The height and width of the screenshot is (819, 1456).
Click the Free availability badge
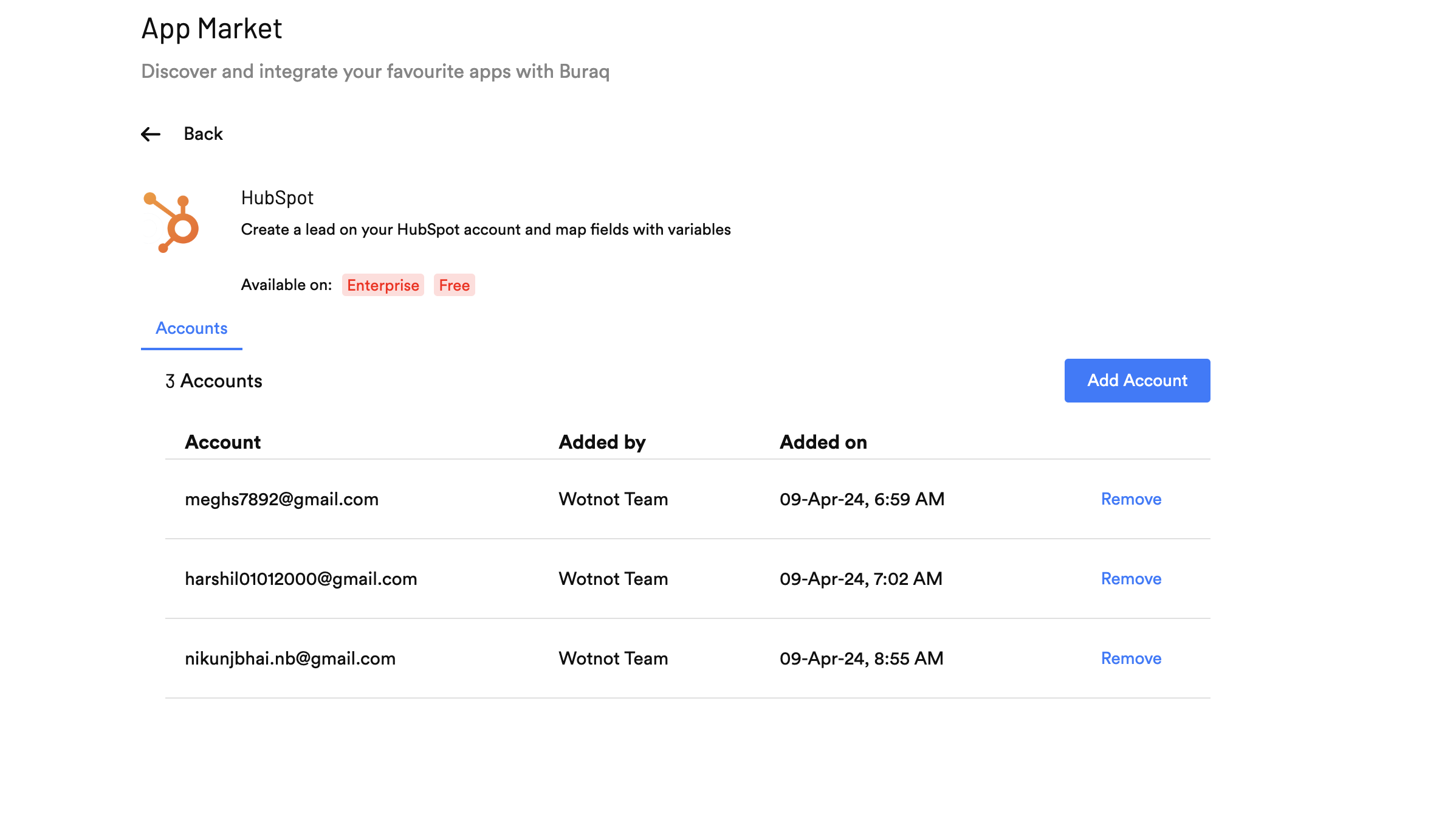pyautogui.click(x=454, y=285)
